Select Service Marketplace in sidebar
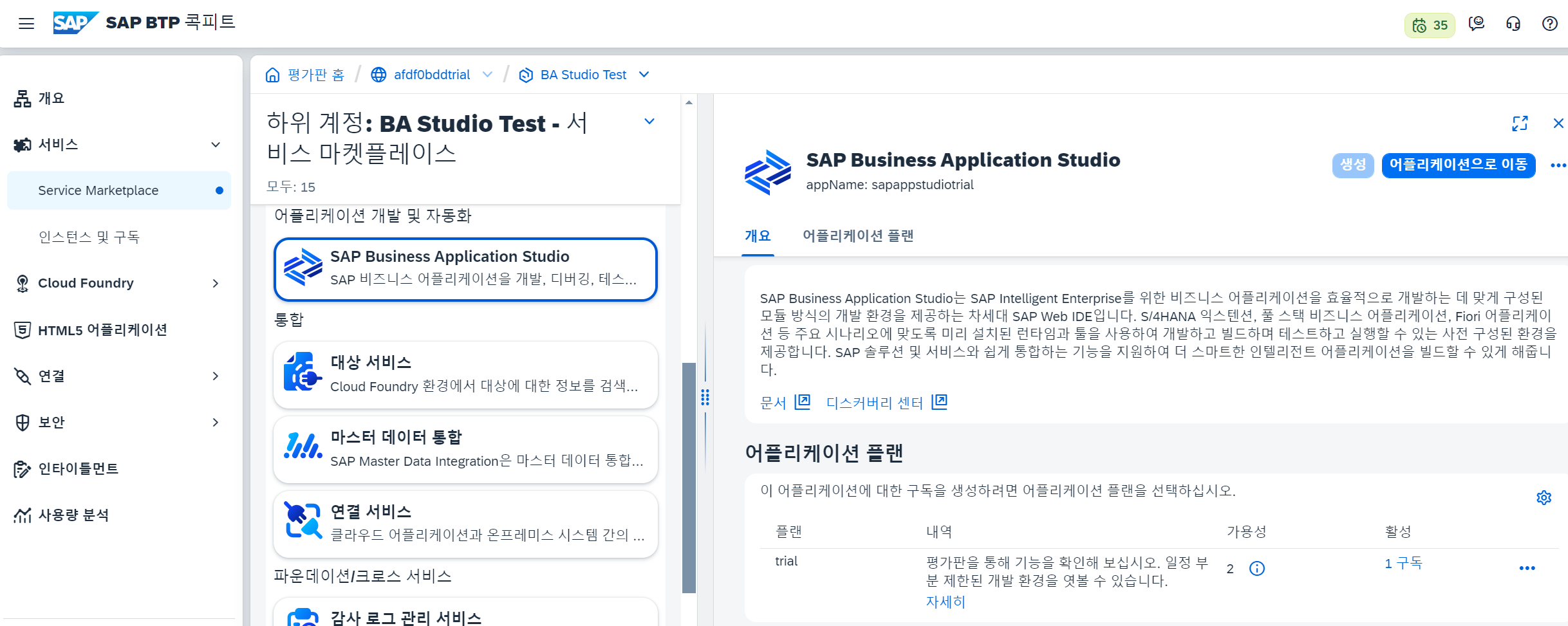The width and height of the screenshot is (1568, 626). [x=119, y=190]
